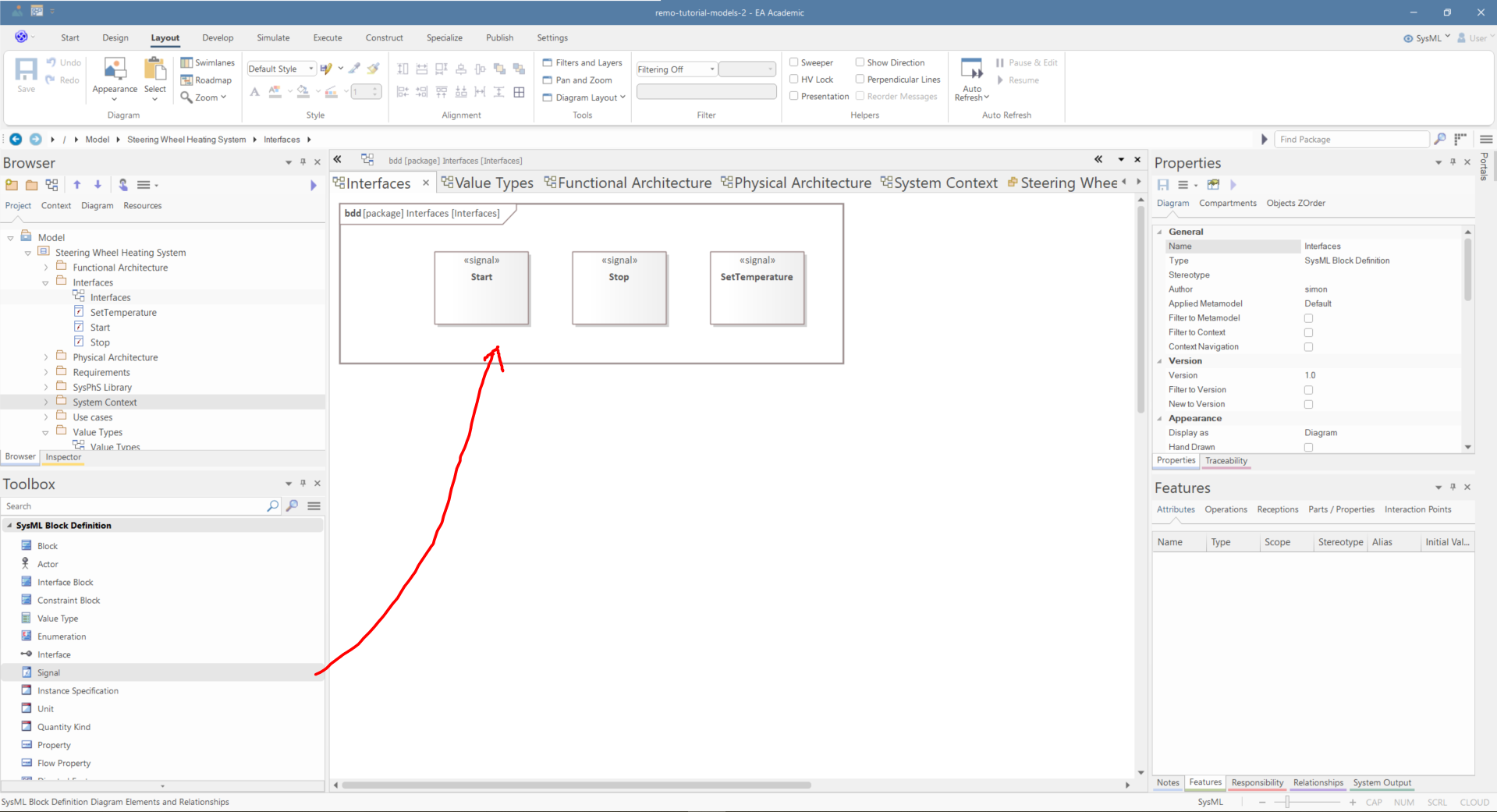
Task: Click the Swimlanes icon in the ribbon
Action: pos(187,62)
